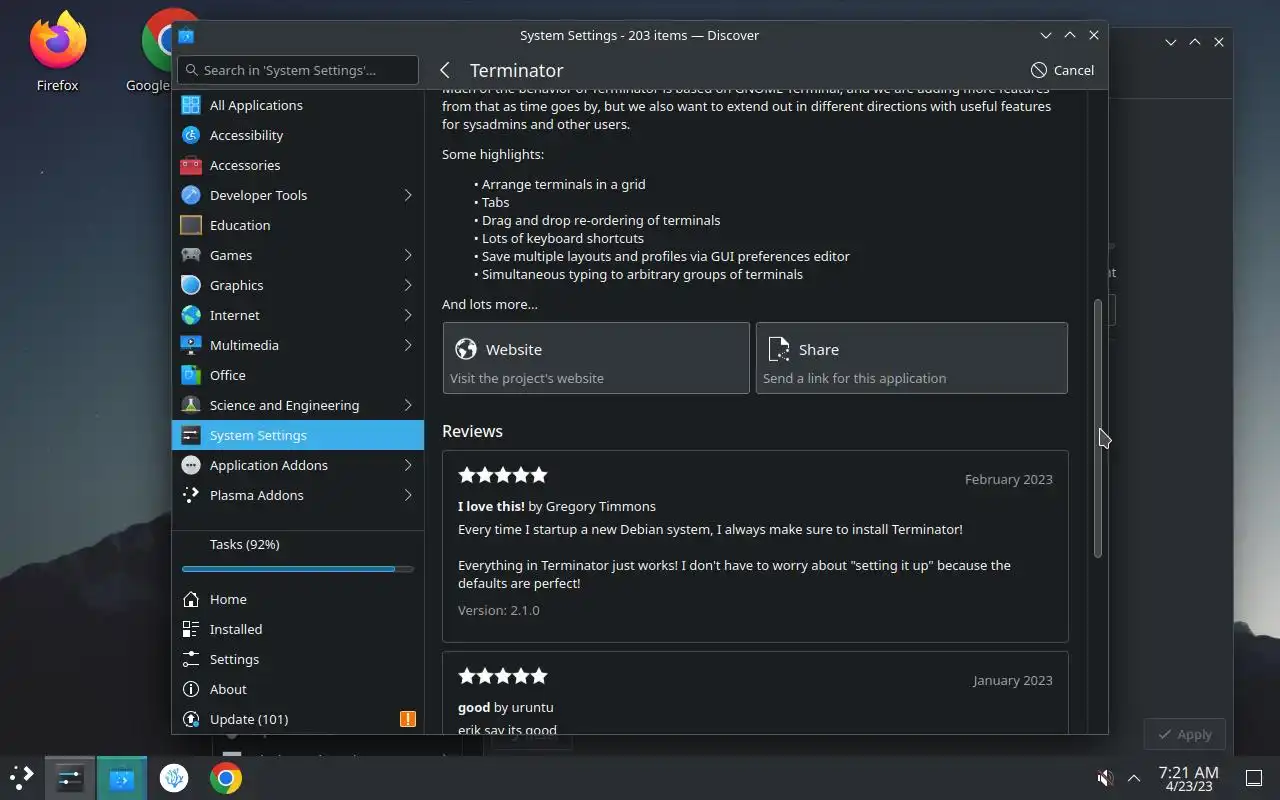
Task: Click the 'January 2023' review date
Action: [x=1013, y=680]
